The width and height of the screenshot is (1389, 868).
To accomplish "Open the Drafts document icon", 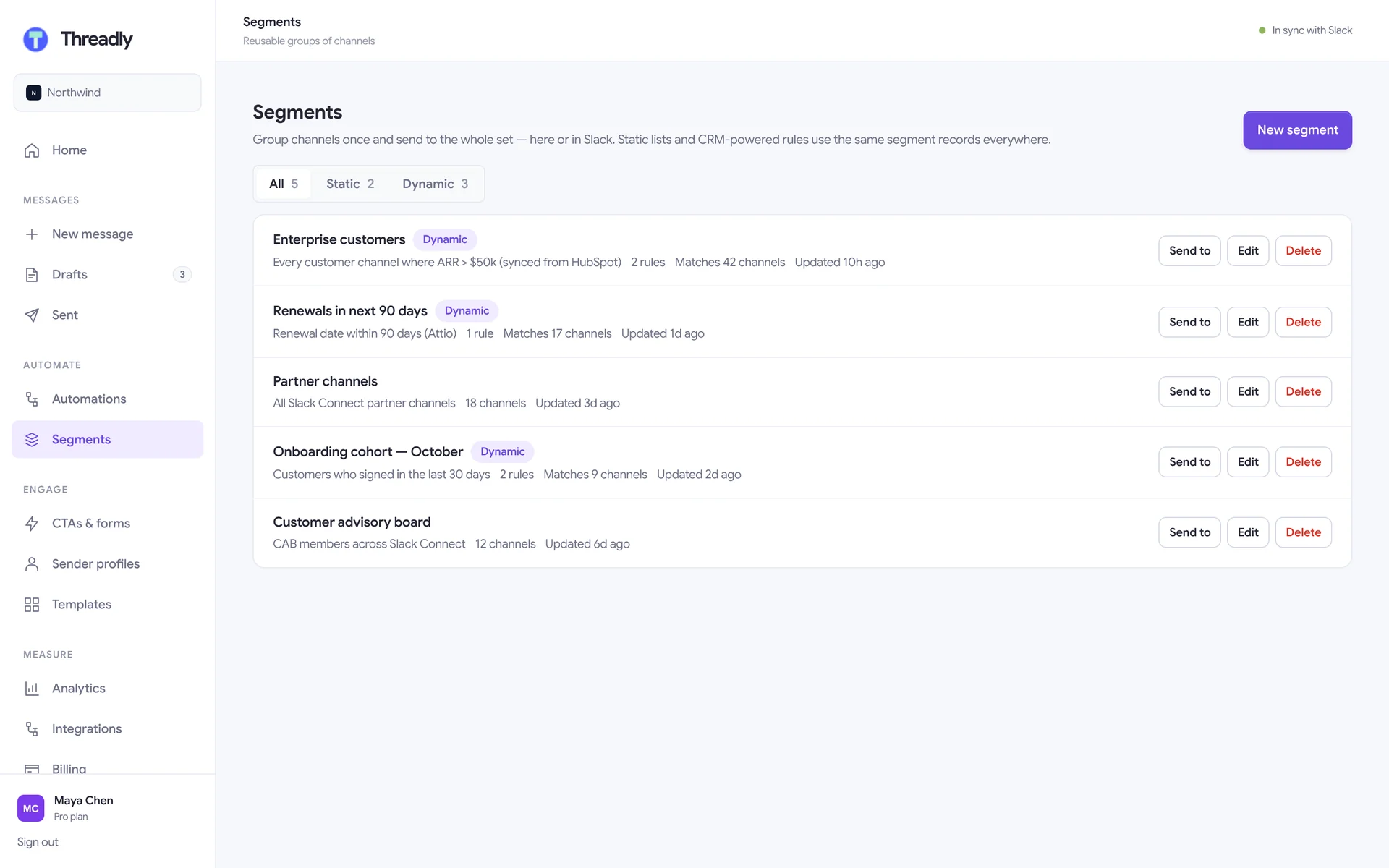I will pyautogui.click(x=32, y=275).
